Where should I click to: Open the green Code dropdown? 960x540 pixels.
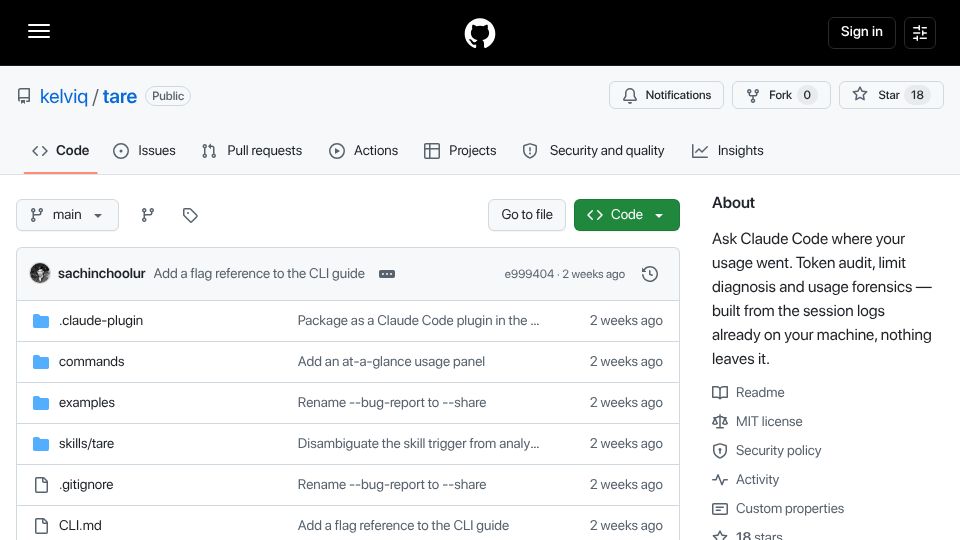(626, 215)
